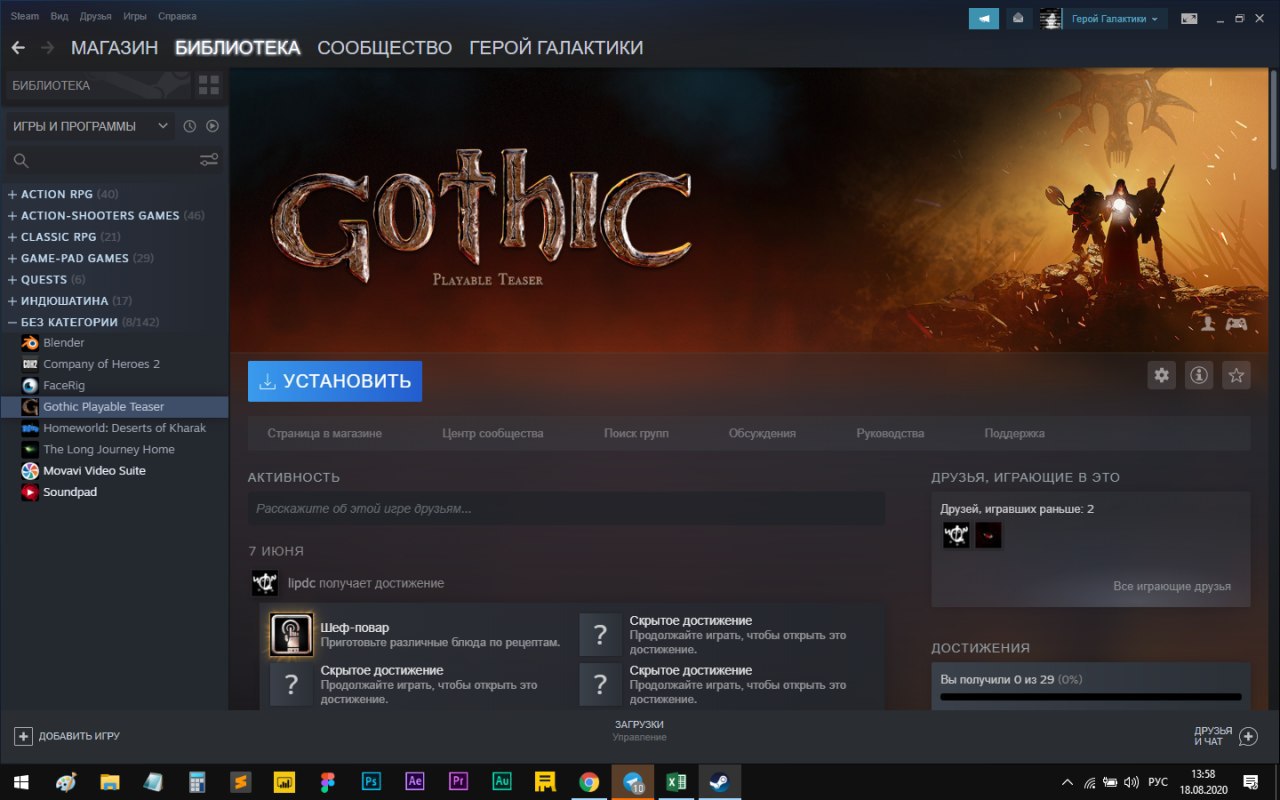Image resolution: width=1280 pixels, height=800 pixels.
Task: Click lipdc avatar in activity feed
Action: [265, 583]
